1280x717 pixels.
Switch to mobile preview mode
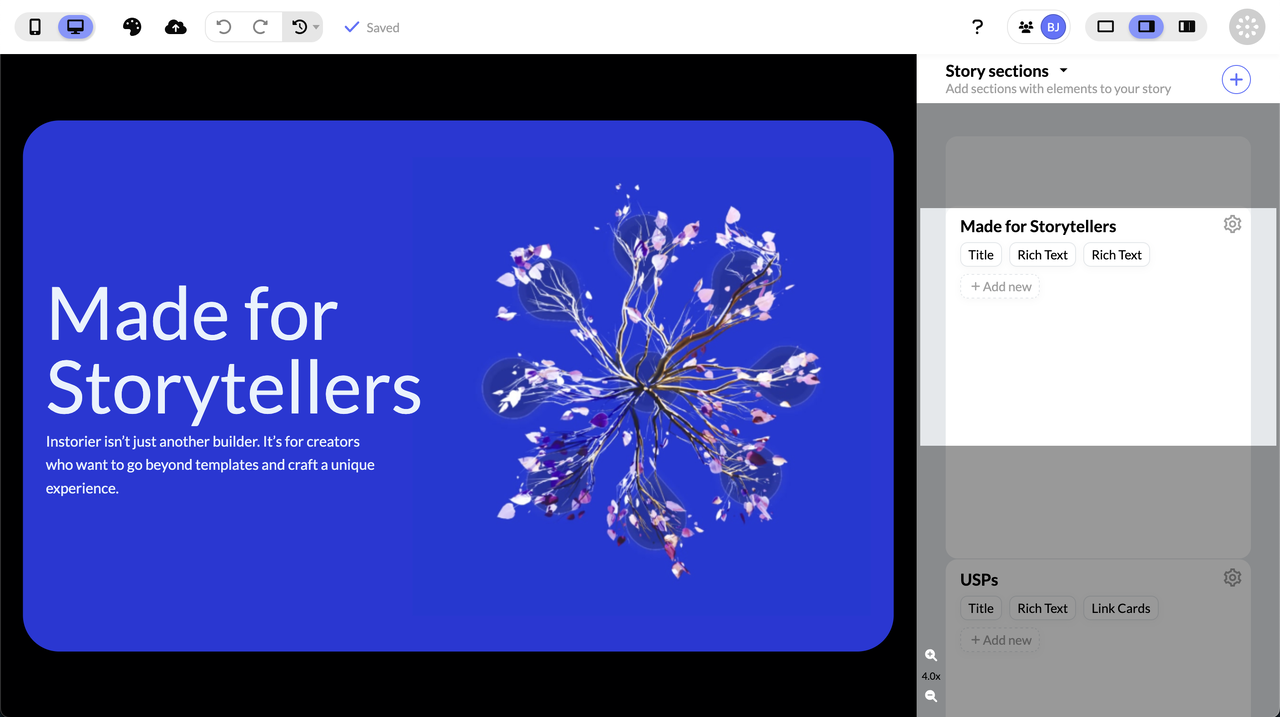[35, 27]
